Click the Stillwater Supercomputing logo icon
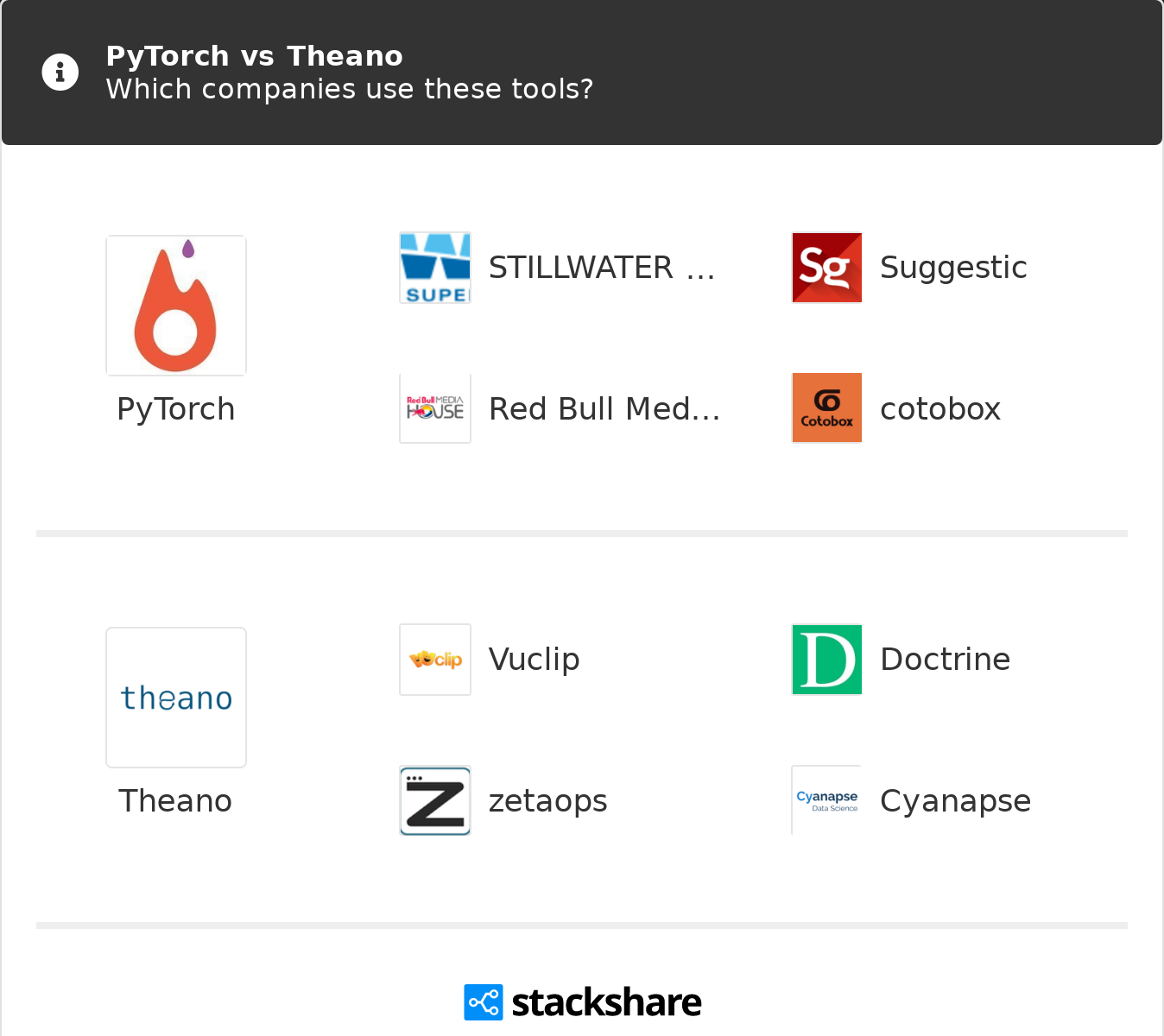Viewport: 1164px width, 1036px height. coord(435,268)
